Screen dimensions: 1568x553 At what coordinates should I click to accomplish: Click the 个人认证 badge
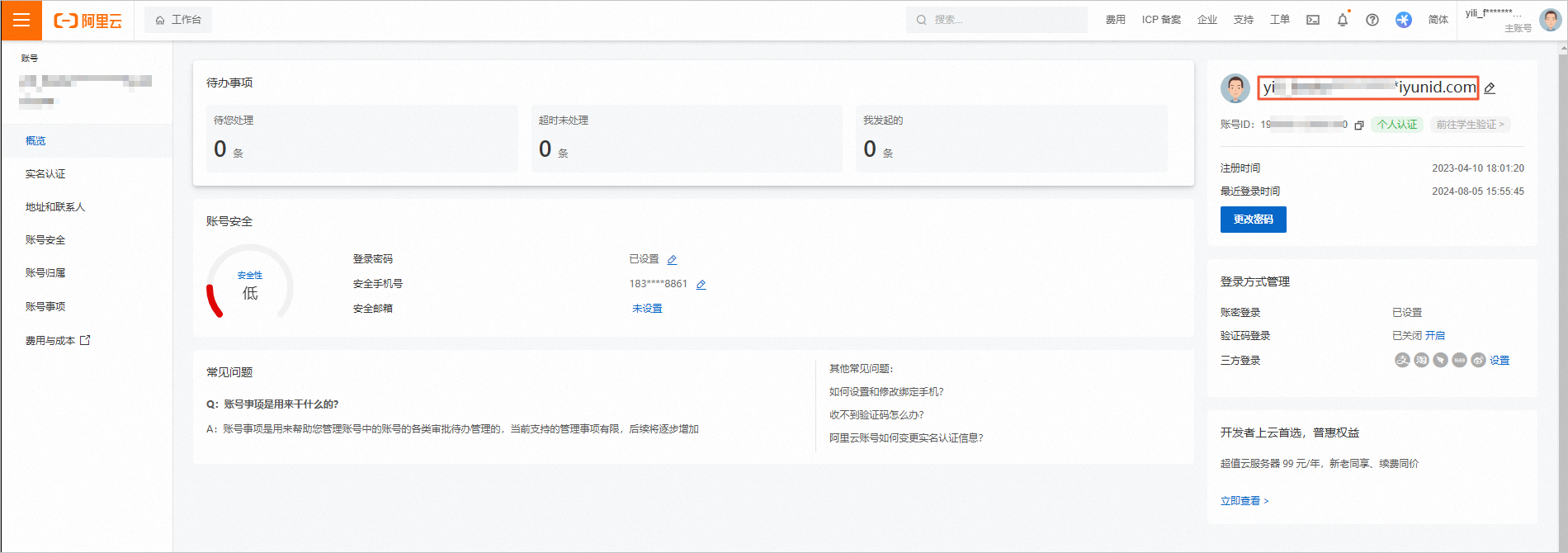pyautogui.click(x=1397, y=125)
